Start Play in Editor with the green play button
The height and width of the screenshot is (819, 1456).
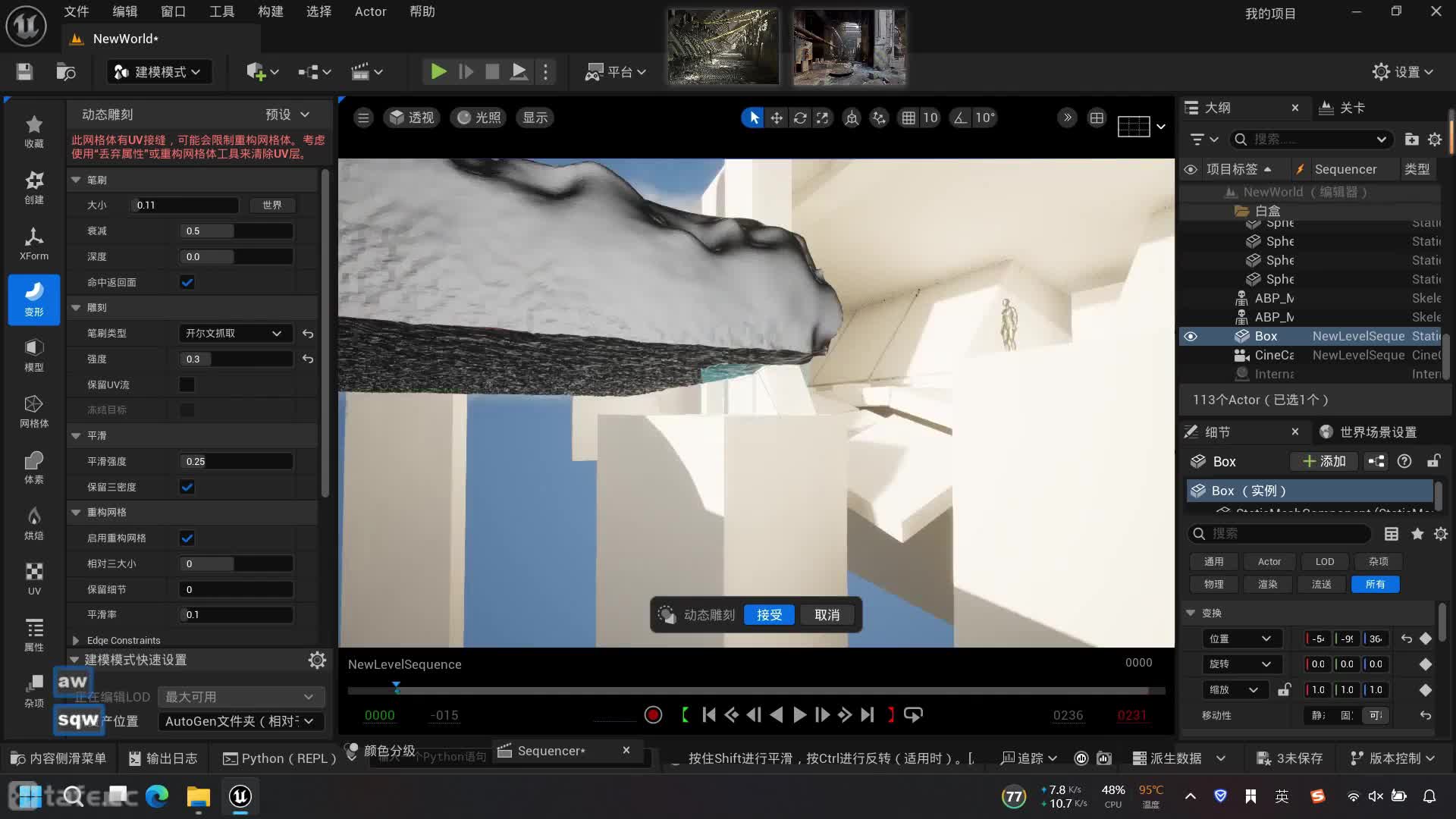438,71
